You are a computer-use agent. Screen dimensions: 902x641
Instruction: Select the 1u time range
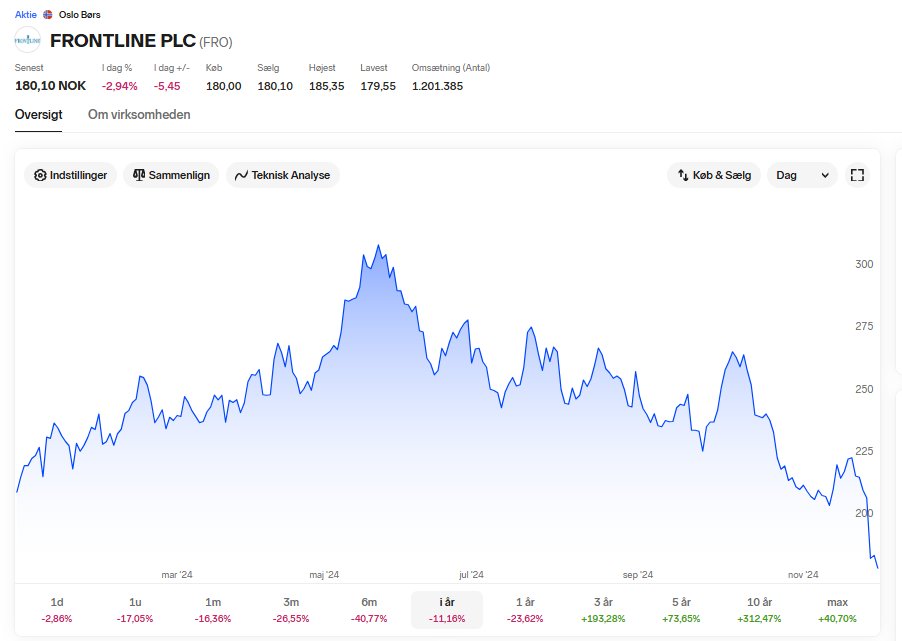tap(135, 610)
